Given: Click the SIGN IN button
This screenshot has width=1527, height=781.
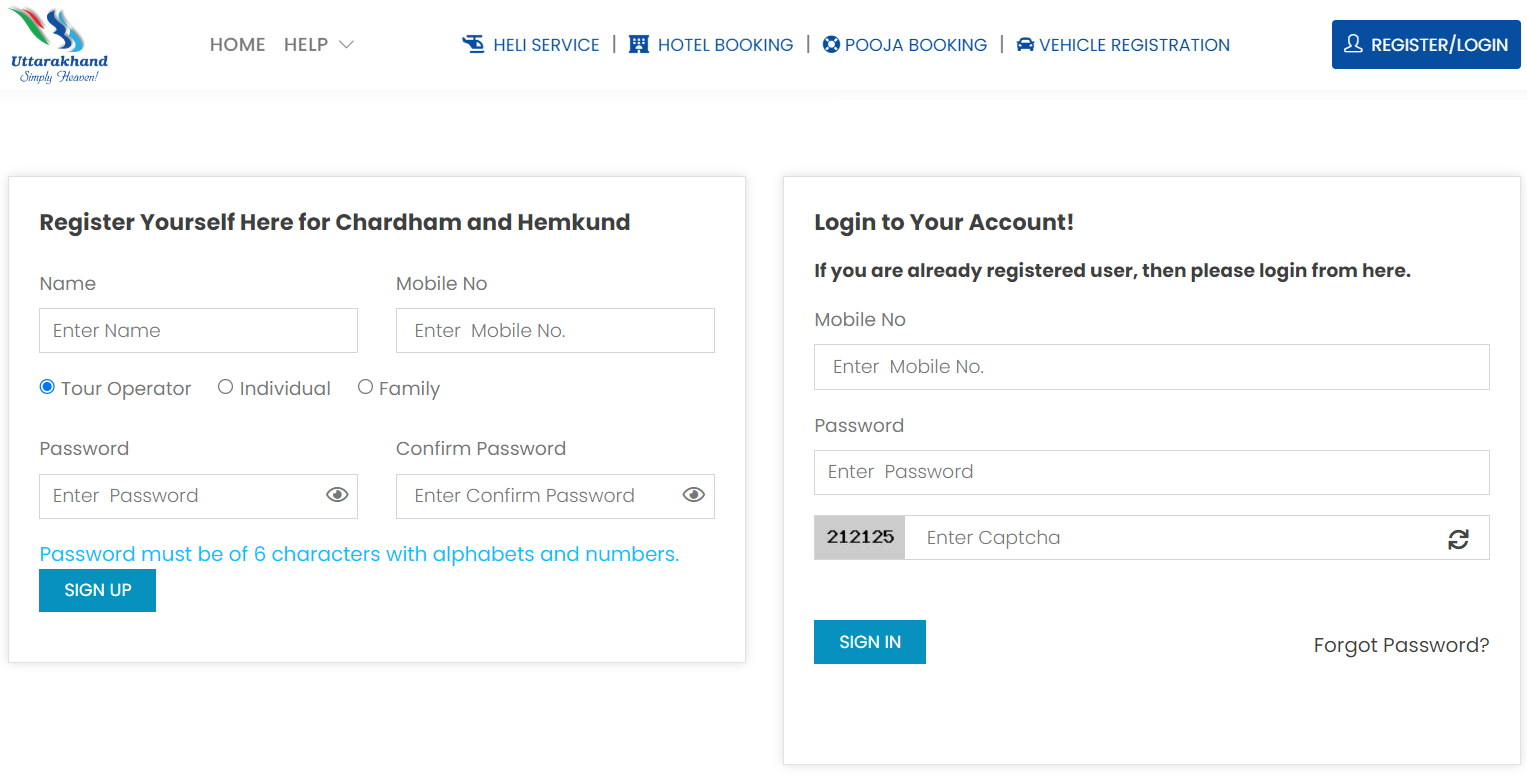Looking at the screenshot, I should point(870,642).
